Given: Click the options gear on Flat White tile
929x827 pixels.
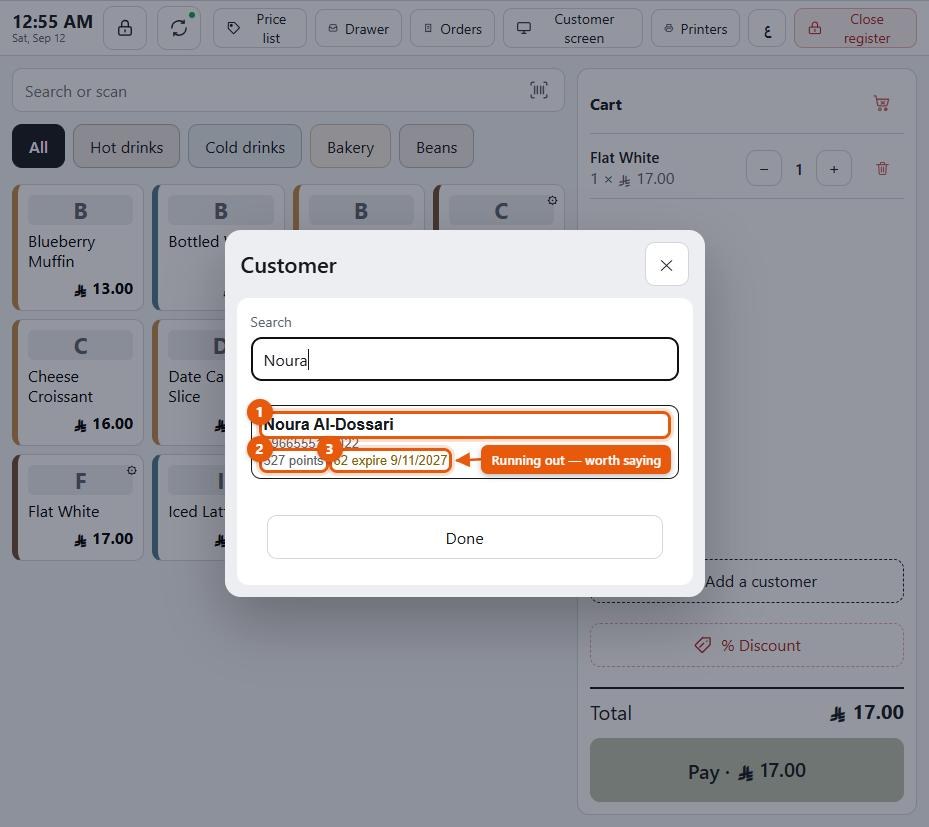Looking at the screenshot, I should tap(132, 470).
